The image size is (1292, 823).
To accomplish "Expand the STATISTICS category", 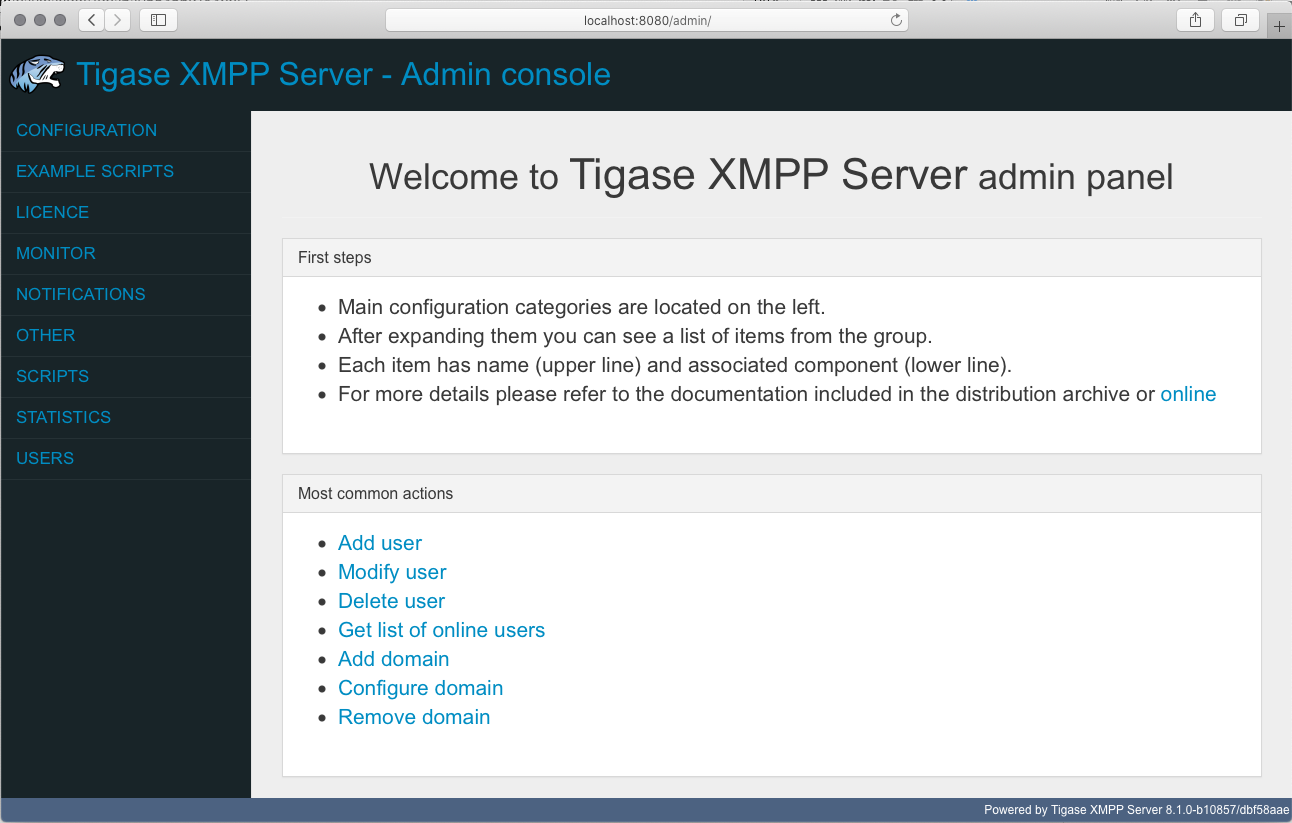I will point(126,418).
